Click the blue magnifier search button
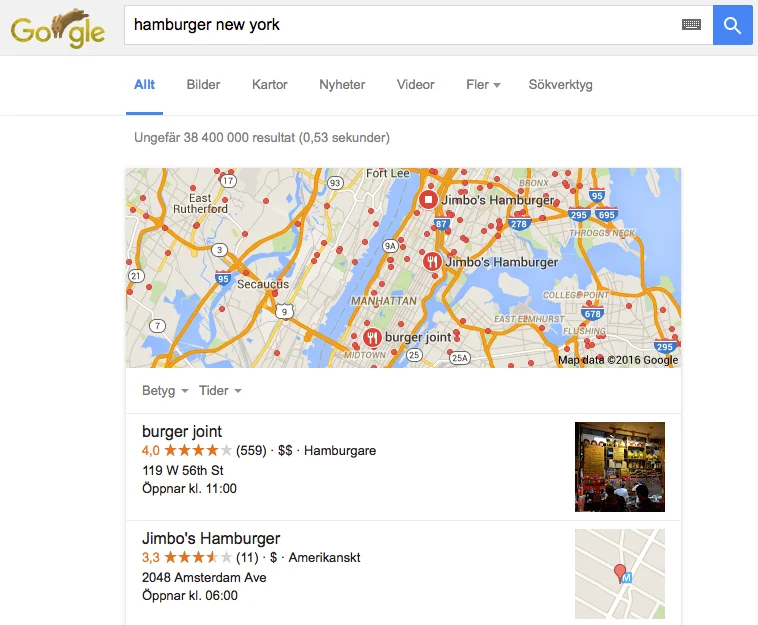 click(x=732, y=25)
